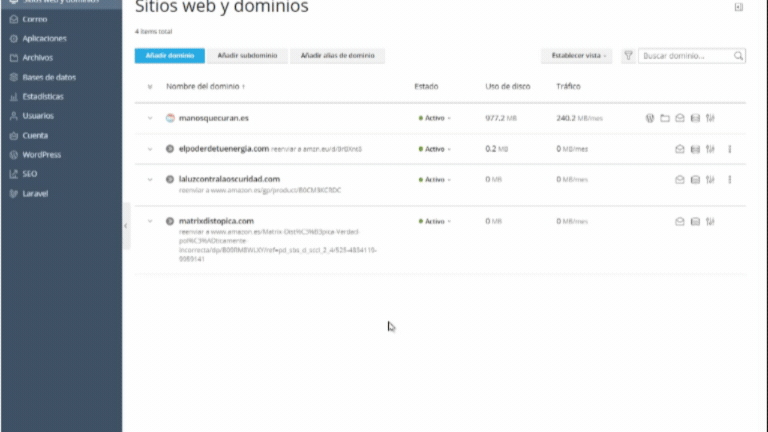Image resolution: width=768 pixels, height=432 pixels.
Task: Expand the matrixdistopica.com domain row
Action: click(x=150, y=221)
